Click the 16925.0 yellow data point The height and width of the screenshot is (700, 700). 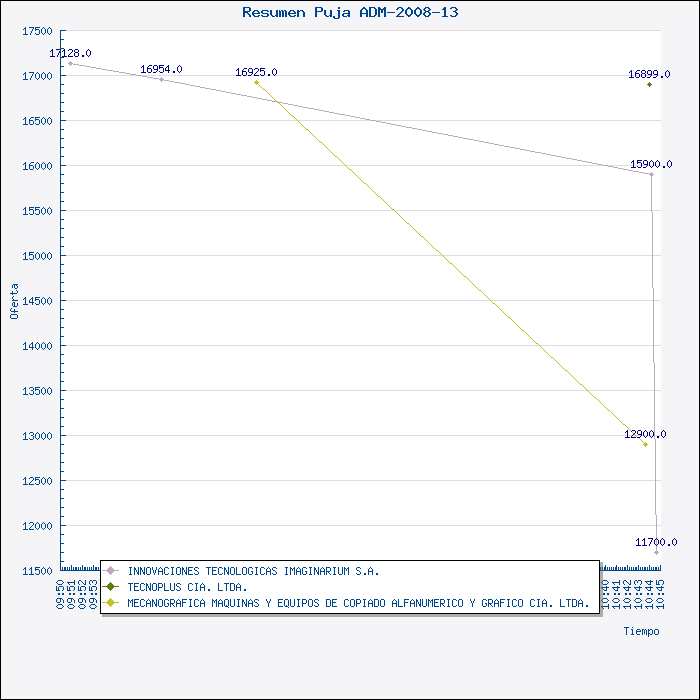click(x=256, y=83)
